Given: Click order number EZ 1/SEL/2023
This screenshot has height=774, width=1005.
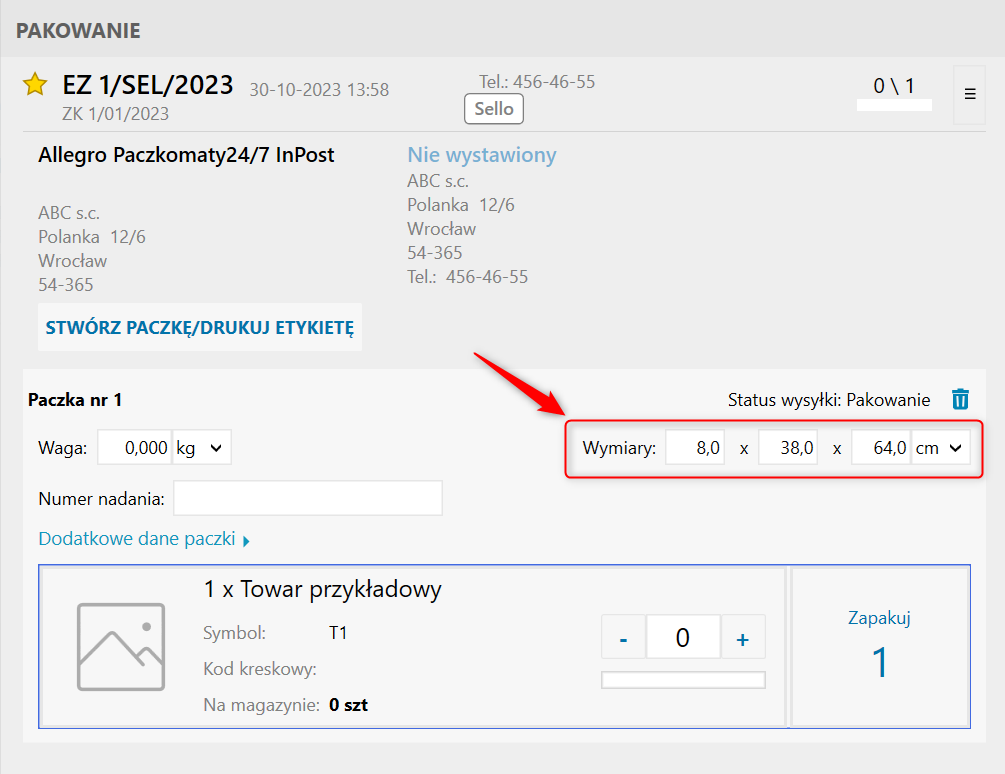Looking at the screenshot, I should point(148,85).
